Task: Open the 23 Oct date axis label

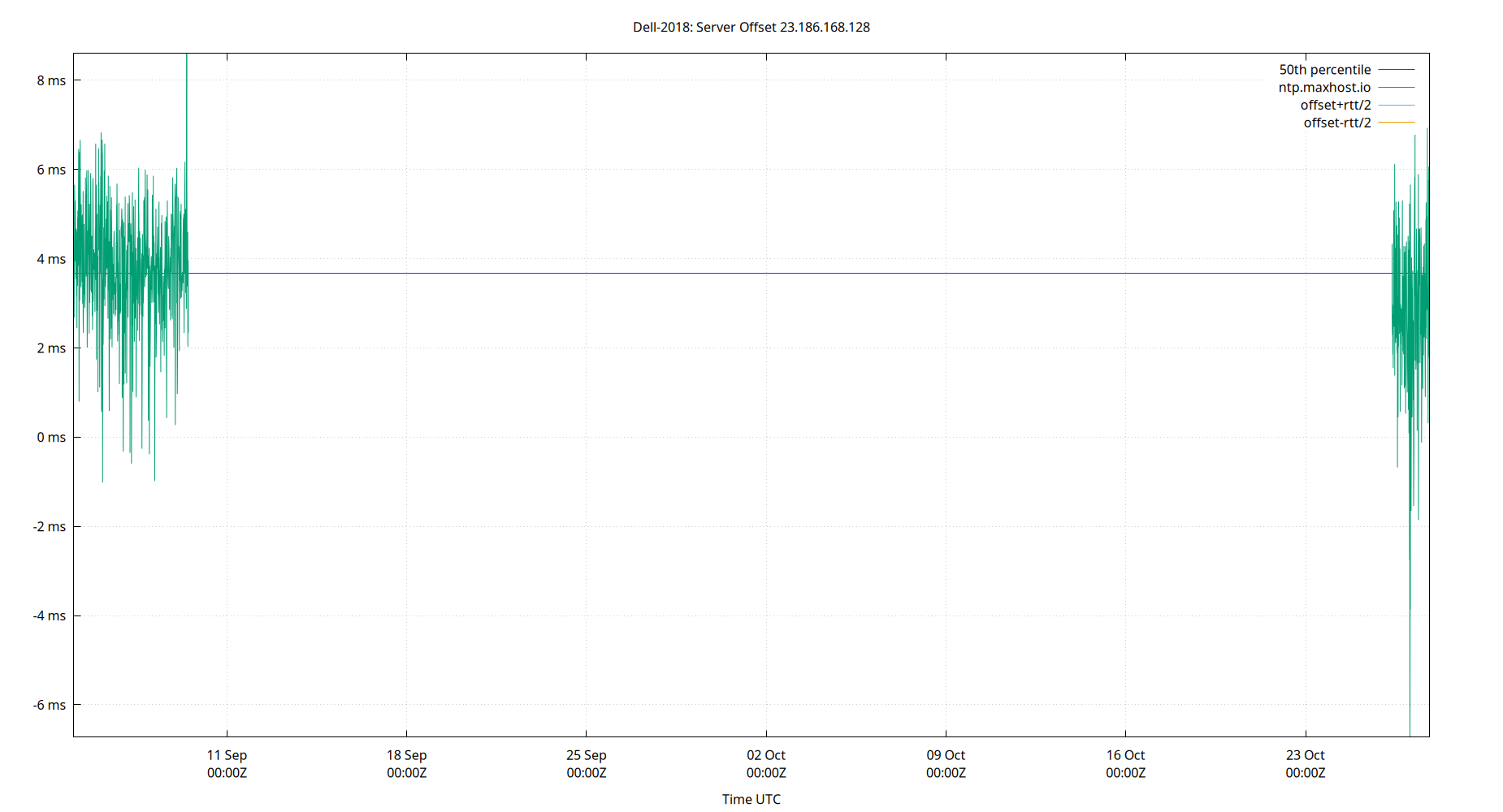Action: coord(1306,755)
